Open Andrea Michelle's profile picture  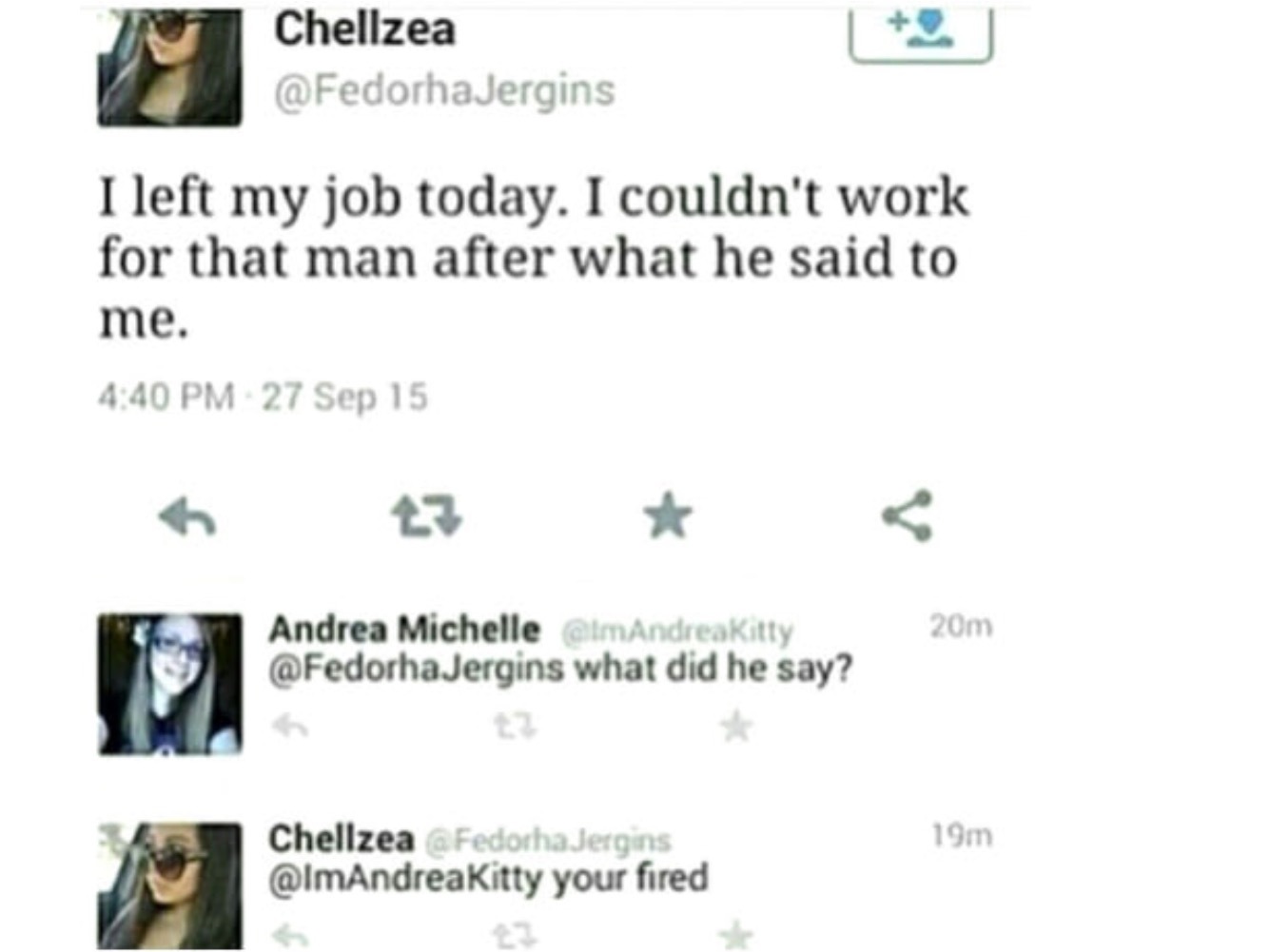coord(169,685)
